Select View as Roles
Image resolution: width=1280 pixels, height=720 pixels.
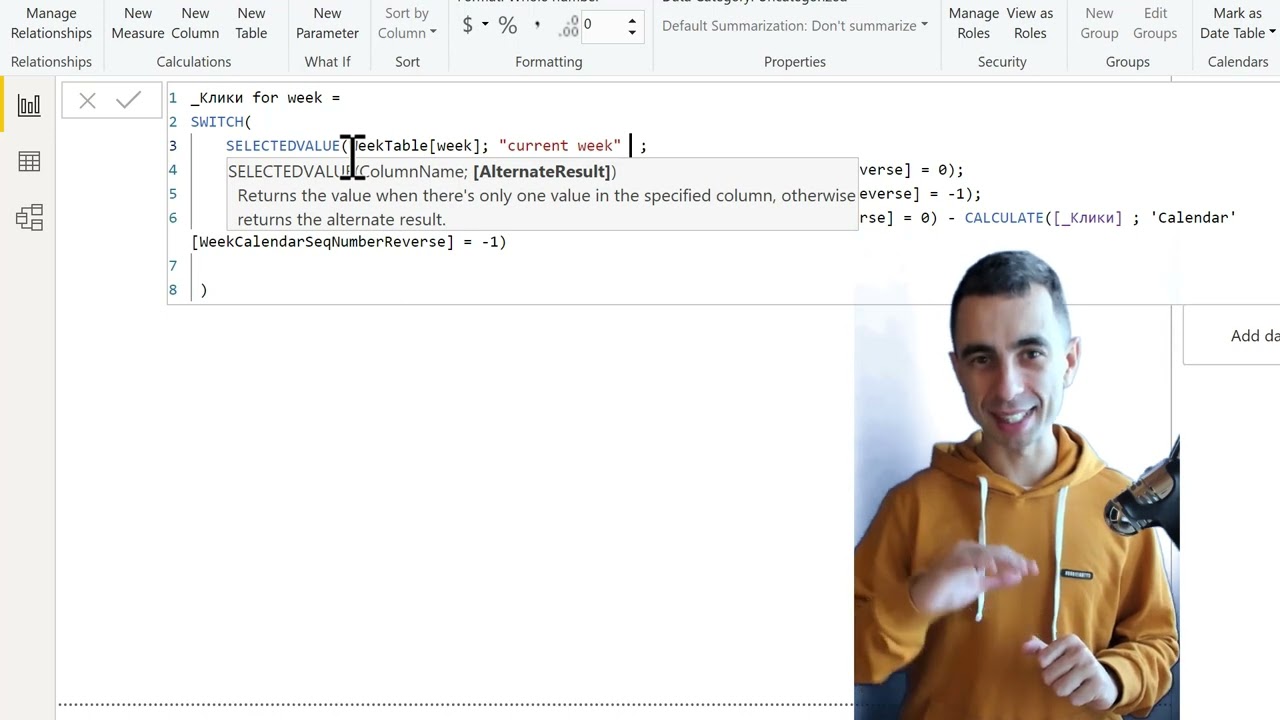coord(1030,23)
